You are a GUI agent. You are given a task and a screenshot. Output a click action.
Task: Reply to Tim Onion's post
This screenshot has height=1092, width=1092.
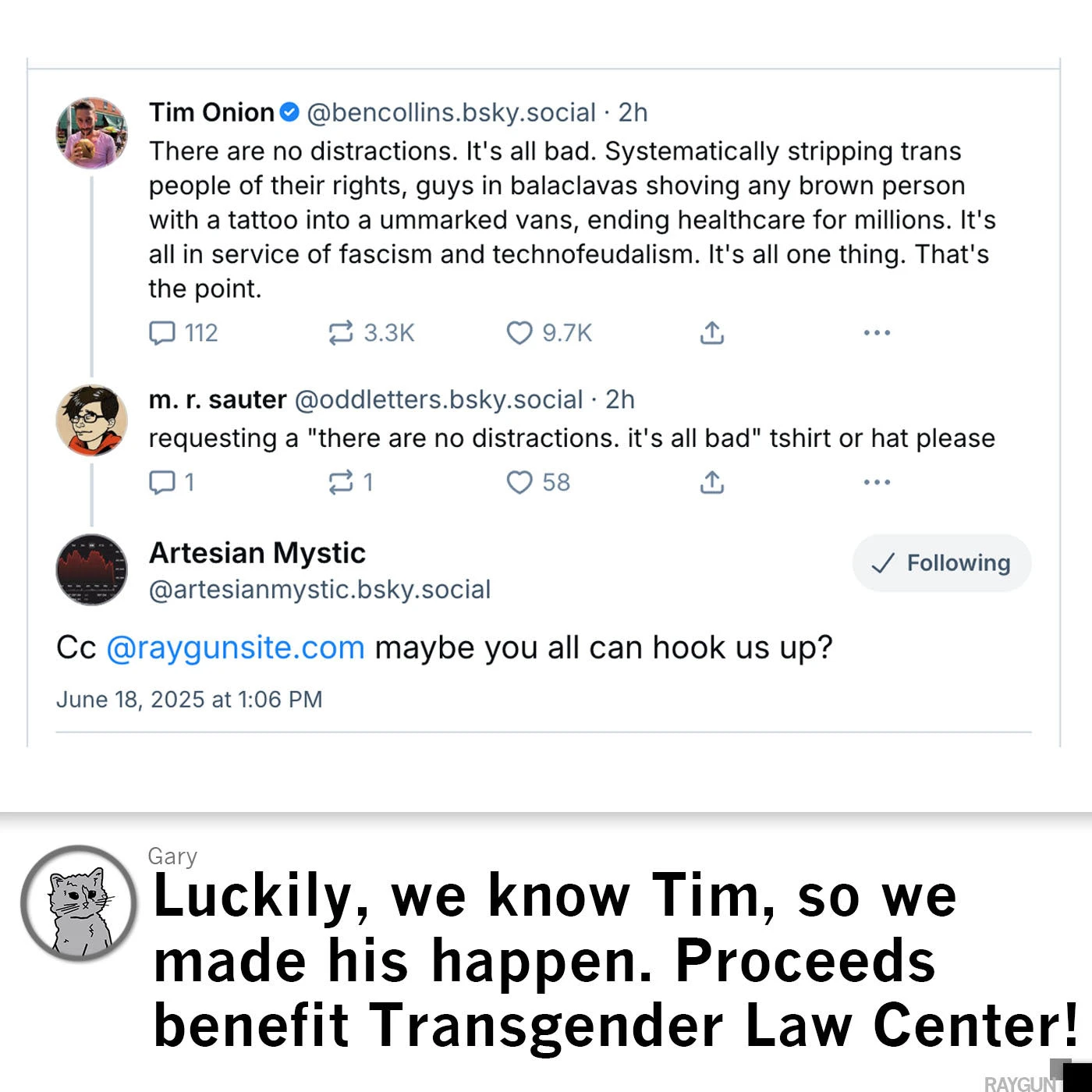(x=162, y=333)
